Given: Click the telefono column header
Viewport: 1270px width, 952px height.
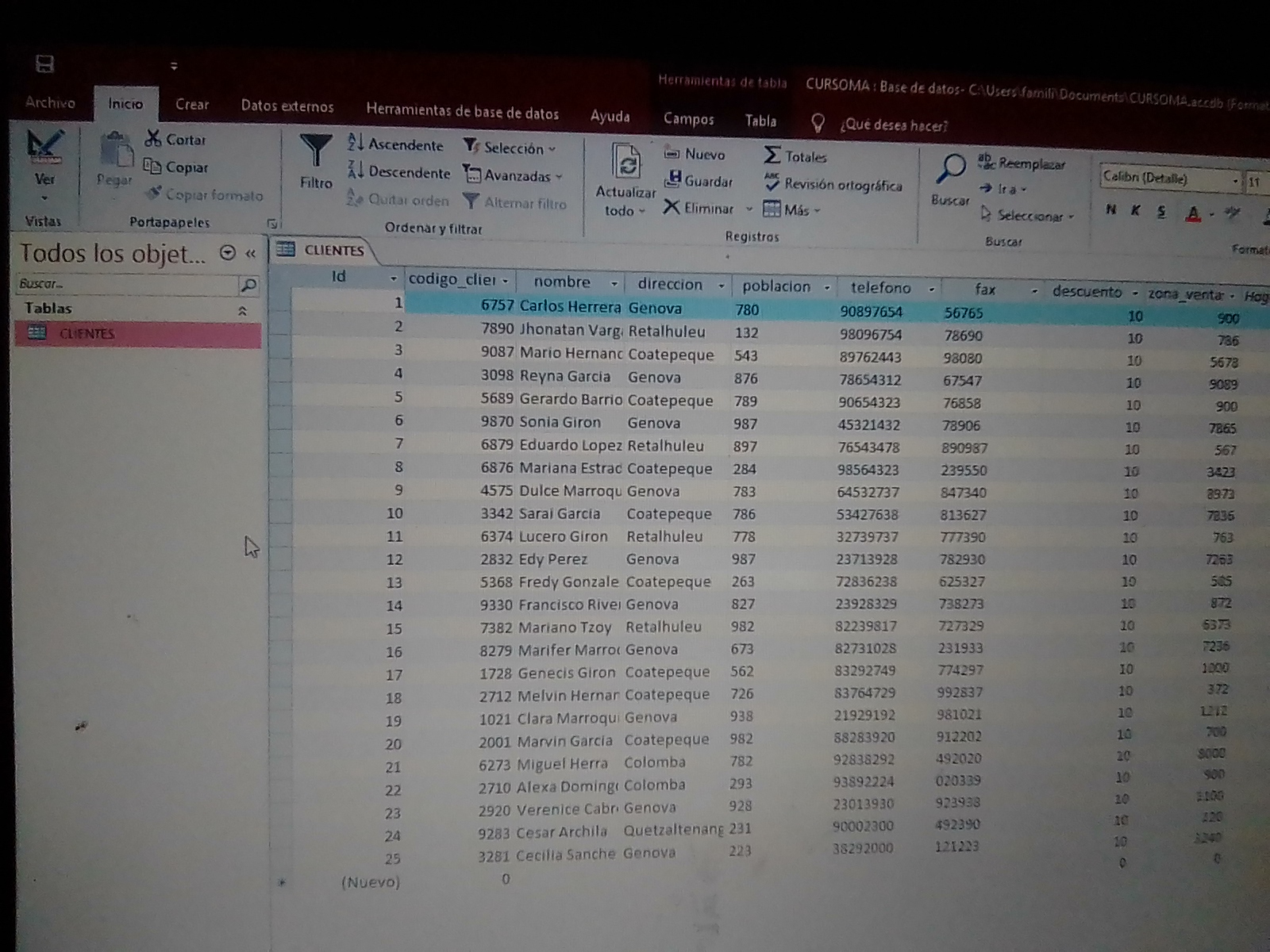Looking at the screenshot, I should pos(881,287).
